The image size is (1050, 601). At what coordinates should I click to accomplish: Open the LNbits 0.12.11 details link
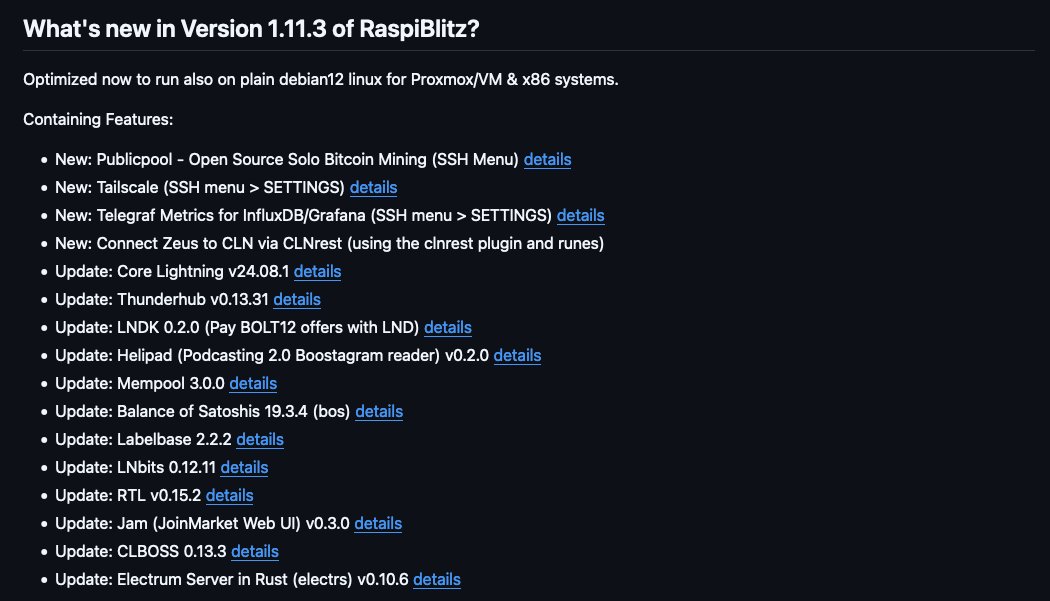[244, 467]
